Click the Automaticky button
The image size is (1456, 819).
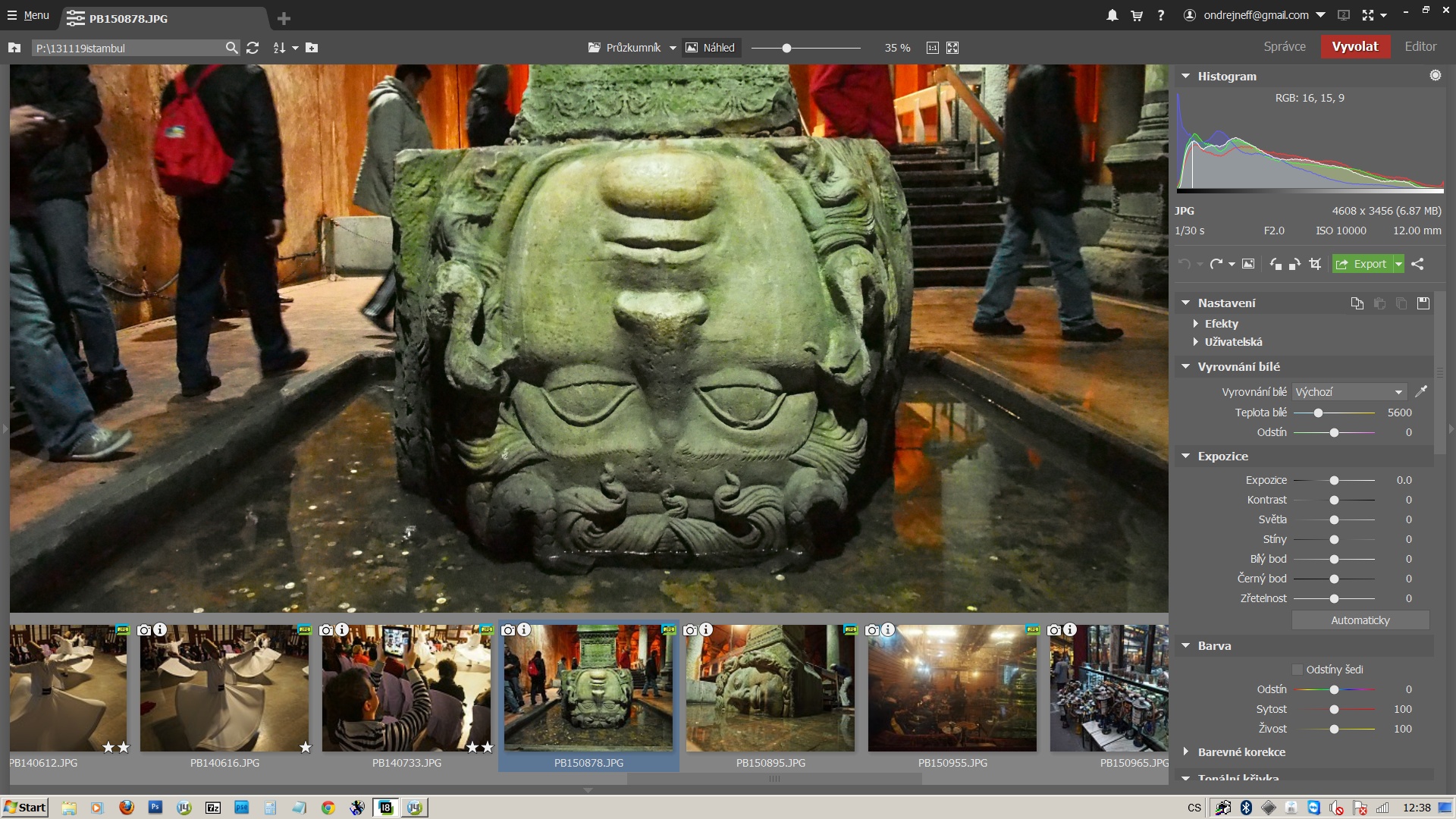(1360, 620)
